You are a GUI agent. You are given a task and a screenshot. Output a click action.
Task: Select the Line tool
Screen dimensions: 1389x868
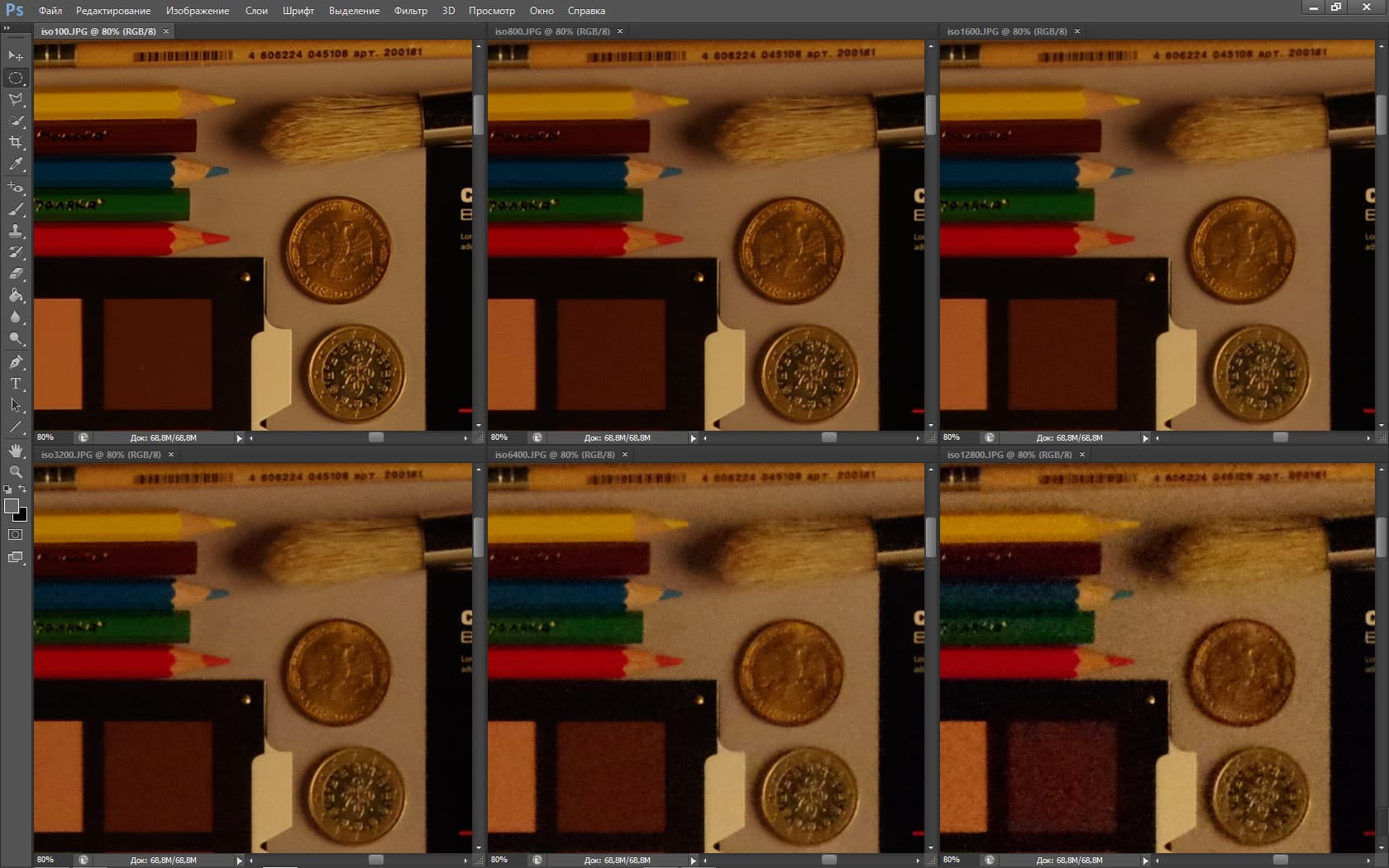click(16, 427)
